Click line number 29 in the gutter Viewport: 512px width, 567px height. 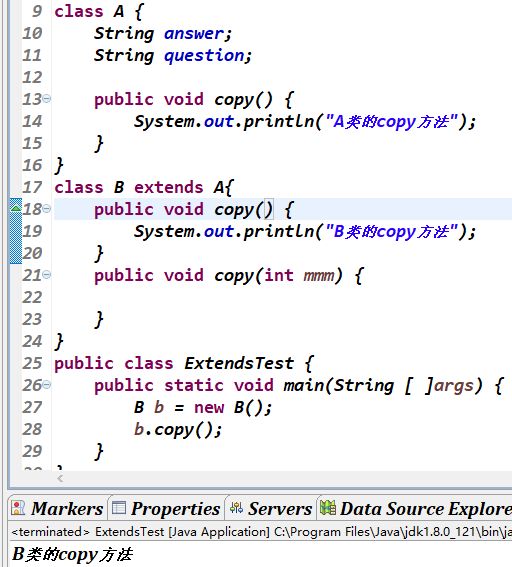32,451
